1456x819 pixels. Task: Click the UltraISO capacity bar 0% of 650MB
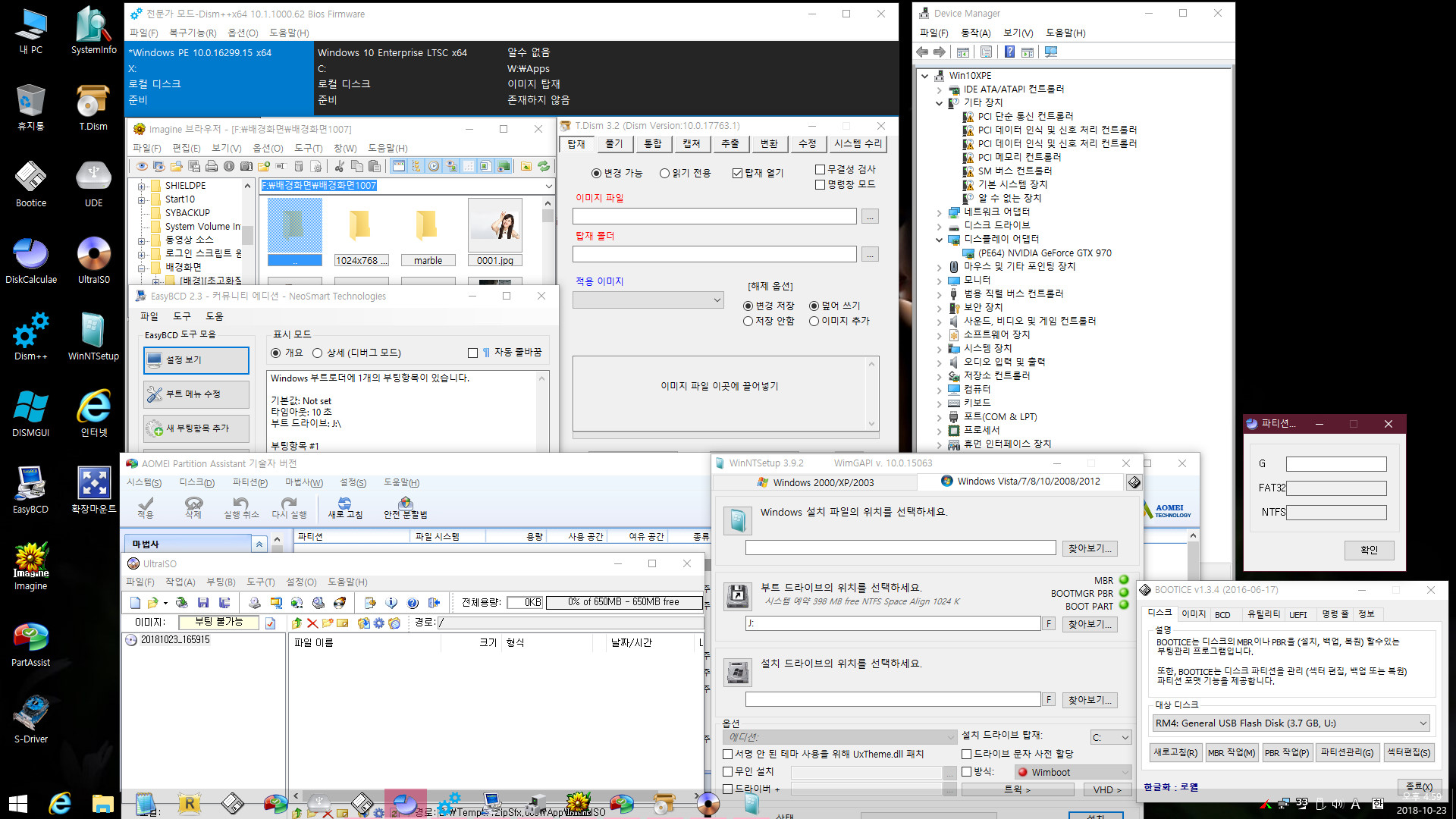pyautogui.click(x=624, y=602)
